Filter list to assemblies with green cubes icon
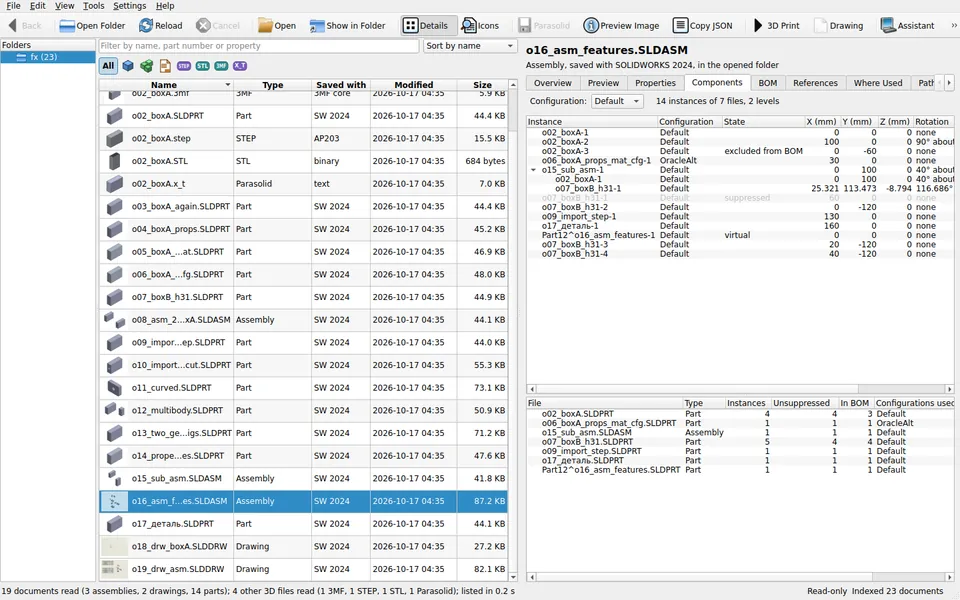The image size is (960, 600). click(x=146, y=66)
